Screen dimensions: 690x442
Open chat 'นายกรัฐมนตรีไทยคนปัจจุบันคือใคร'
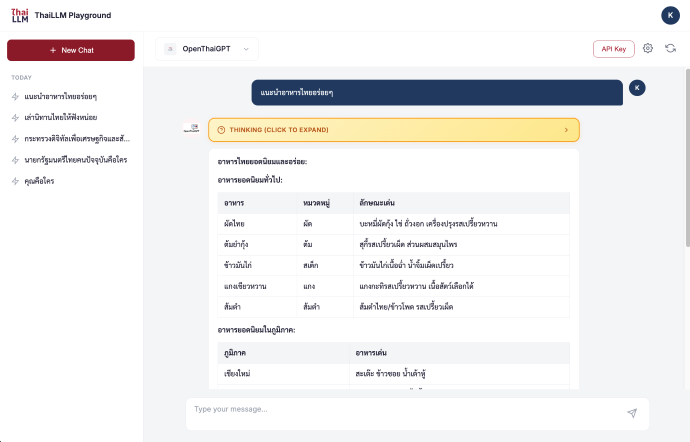(x=71, y=160)
